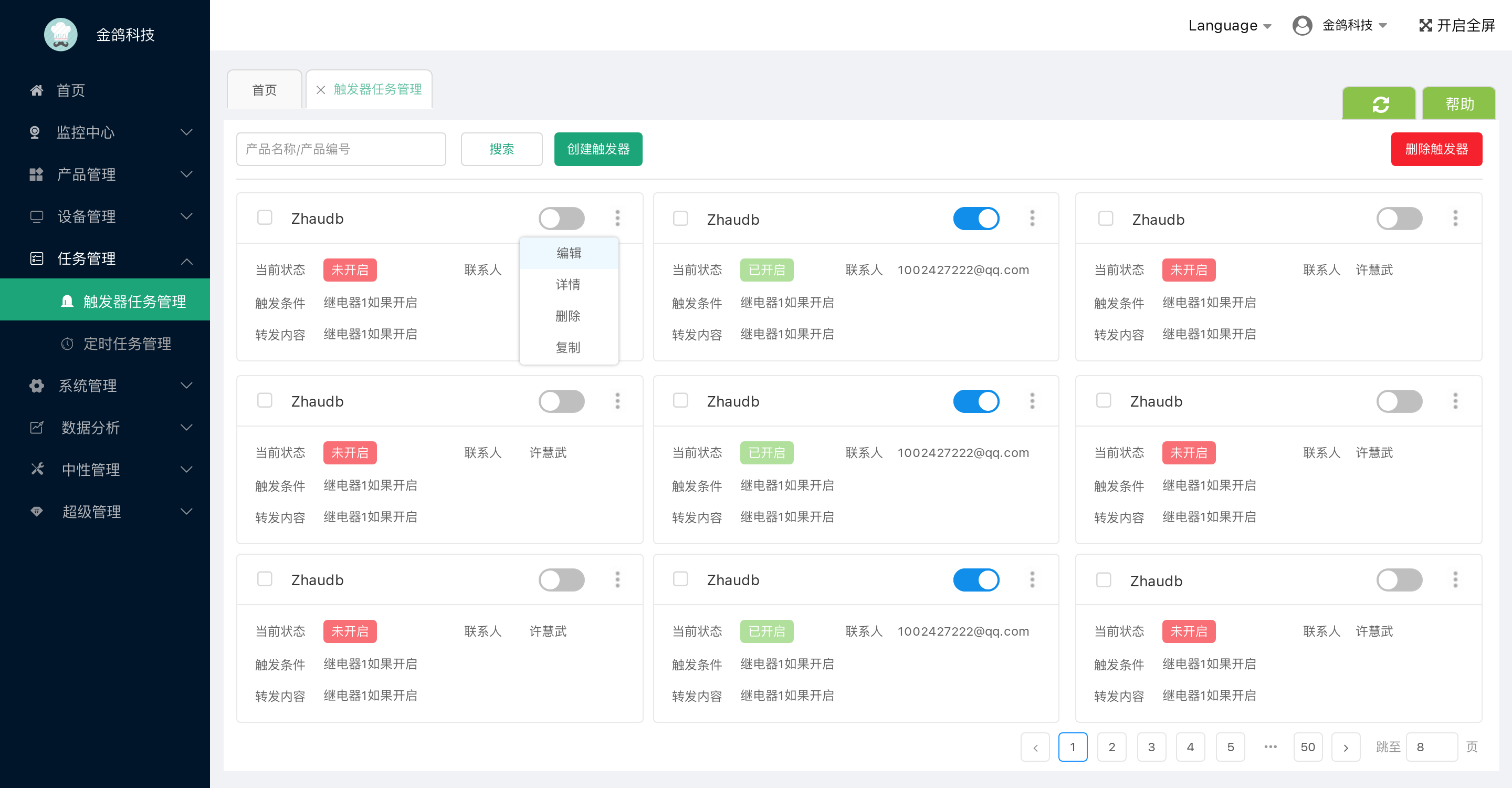Focus the 产品名称/产品编号 search field
Screen dimensions: 1512x788
pos(341,149)
